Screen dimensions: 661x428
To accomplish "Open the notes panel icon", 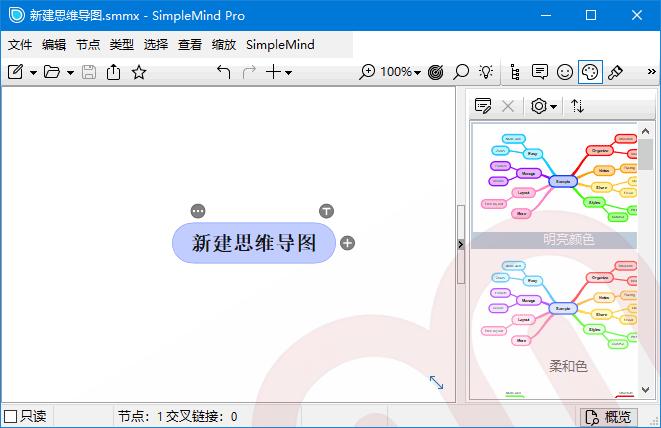I will coord(540,72).
